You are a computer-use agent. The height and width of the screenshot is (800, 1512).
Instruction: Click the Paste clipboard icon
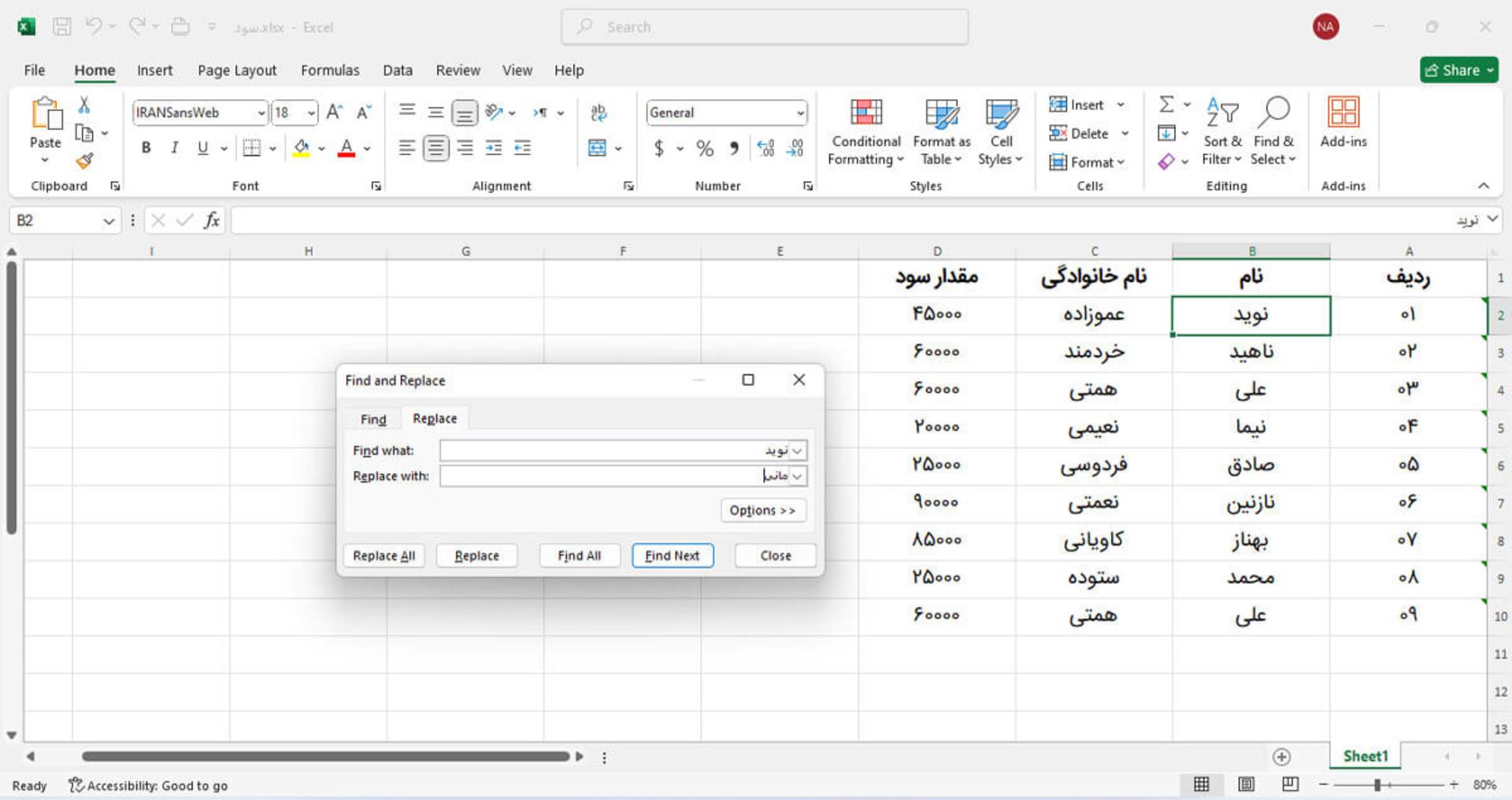pos(46,114)
